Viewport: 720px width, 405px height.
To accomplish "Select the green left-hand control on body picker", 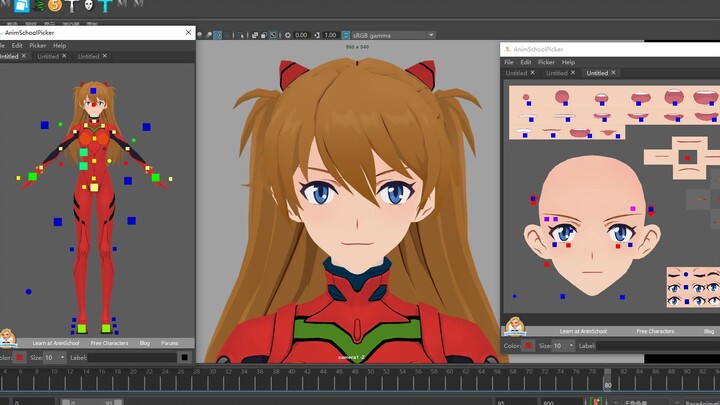I will 156,177.
